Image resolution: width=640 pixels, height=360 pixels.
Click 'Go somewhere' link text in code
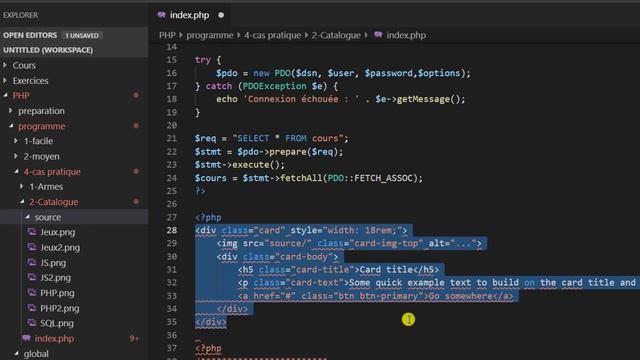pyautogui.click(x=460, y=296)
